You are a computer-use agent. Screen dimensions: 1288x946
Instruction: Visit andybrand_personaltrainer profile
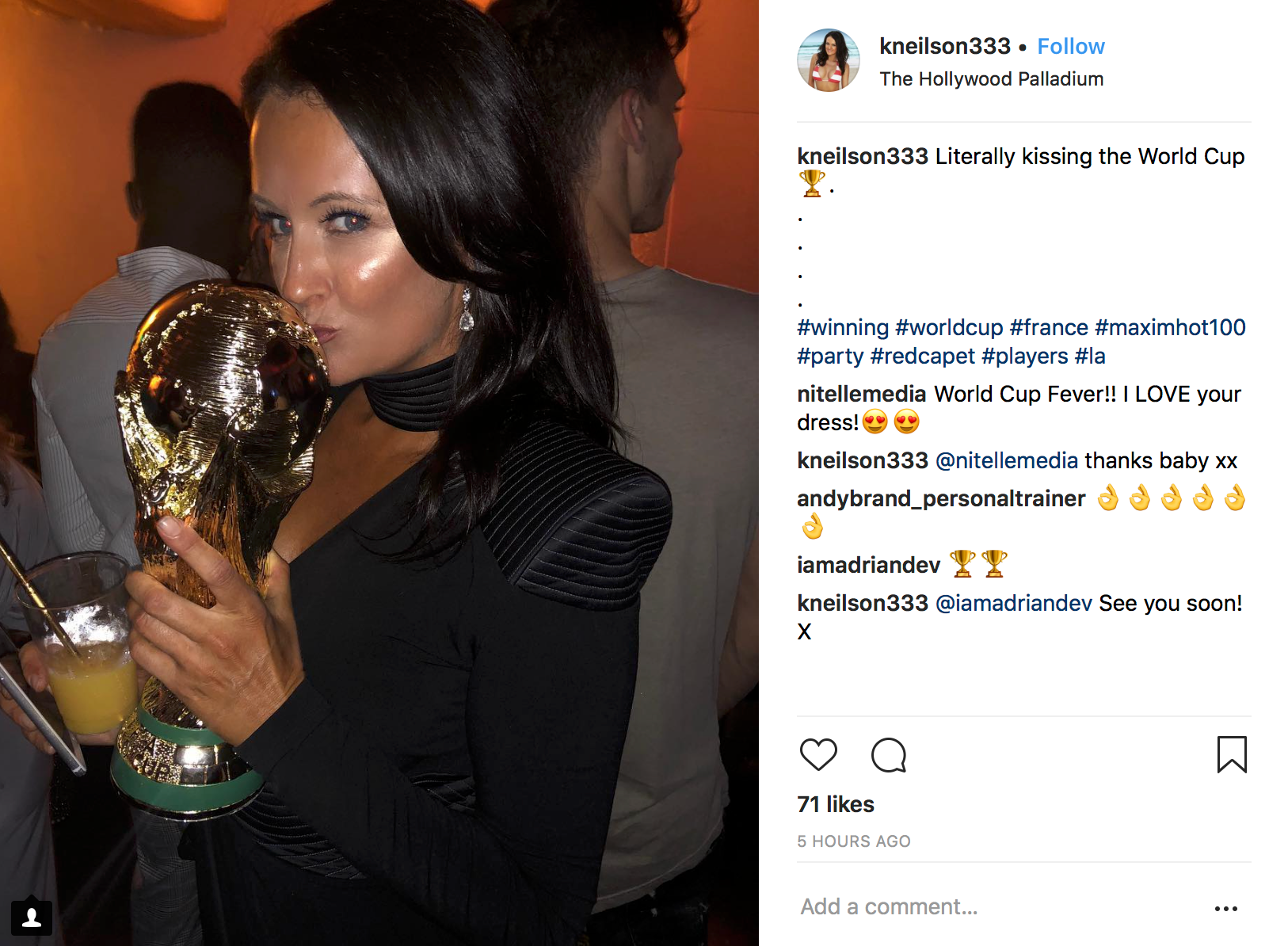point(941,498)
